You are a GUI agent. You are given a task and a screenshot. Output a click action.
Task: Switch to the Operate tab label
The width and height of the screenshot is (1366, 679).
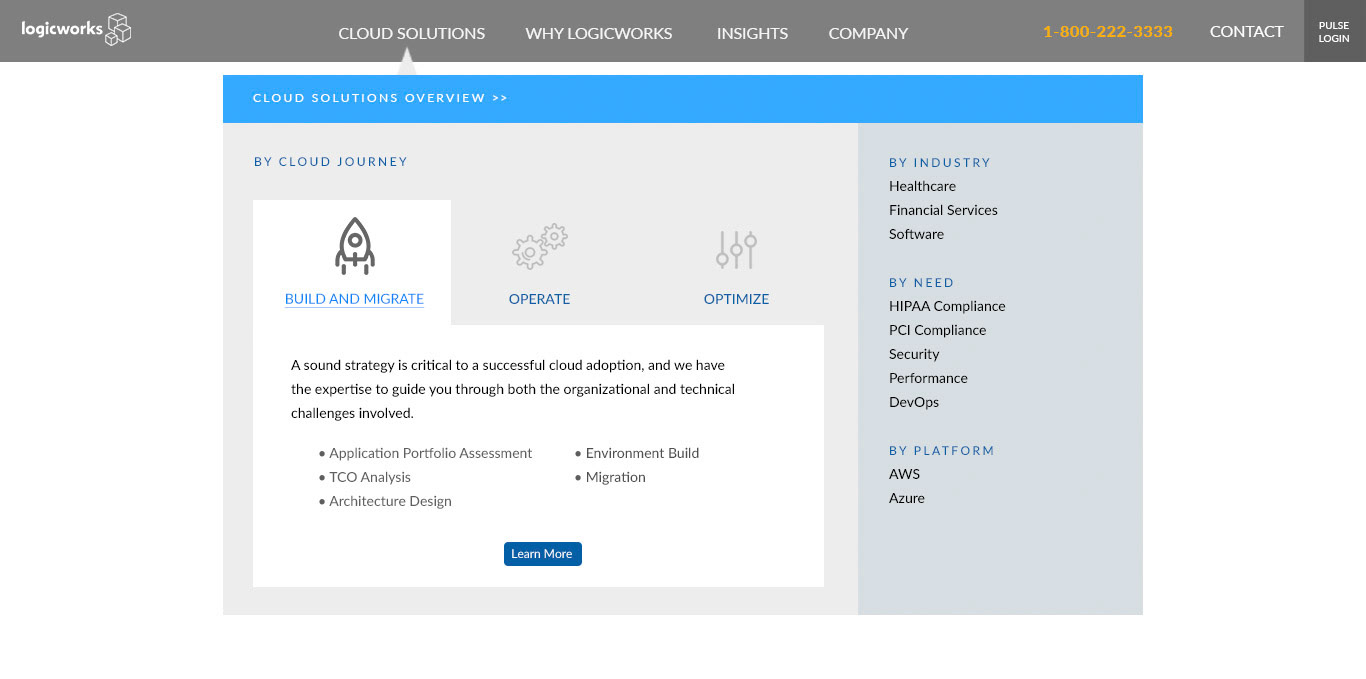click(x=539, y=299)
